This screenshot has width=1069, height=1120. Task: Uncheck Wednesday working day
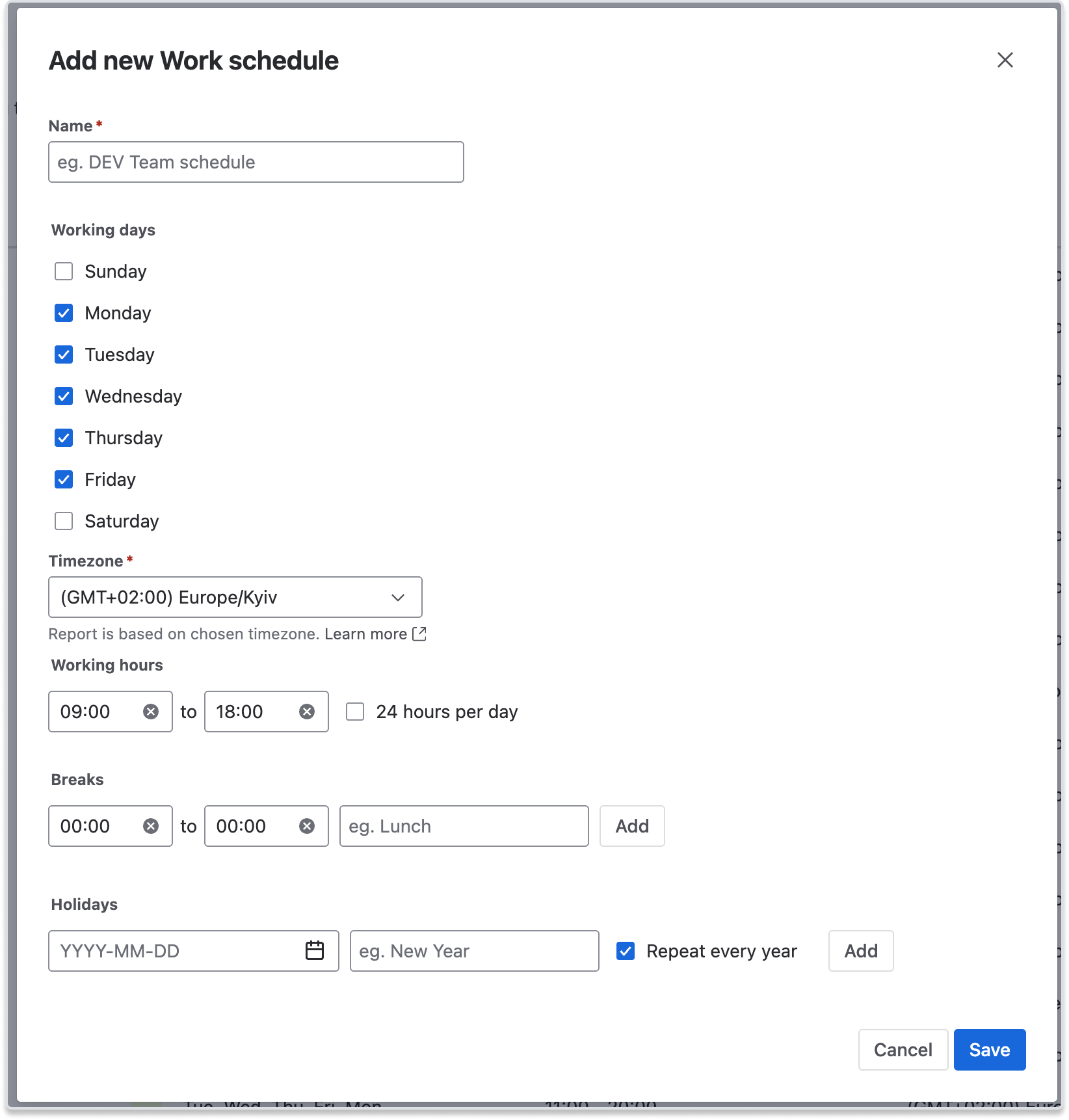pyautogui.click(x=64, y=396)
